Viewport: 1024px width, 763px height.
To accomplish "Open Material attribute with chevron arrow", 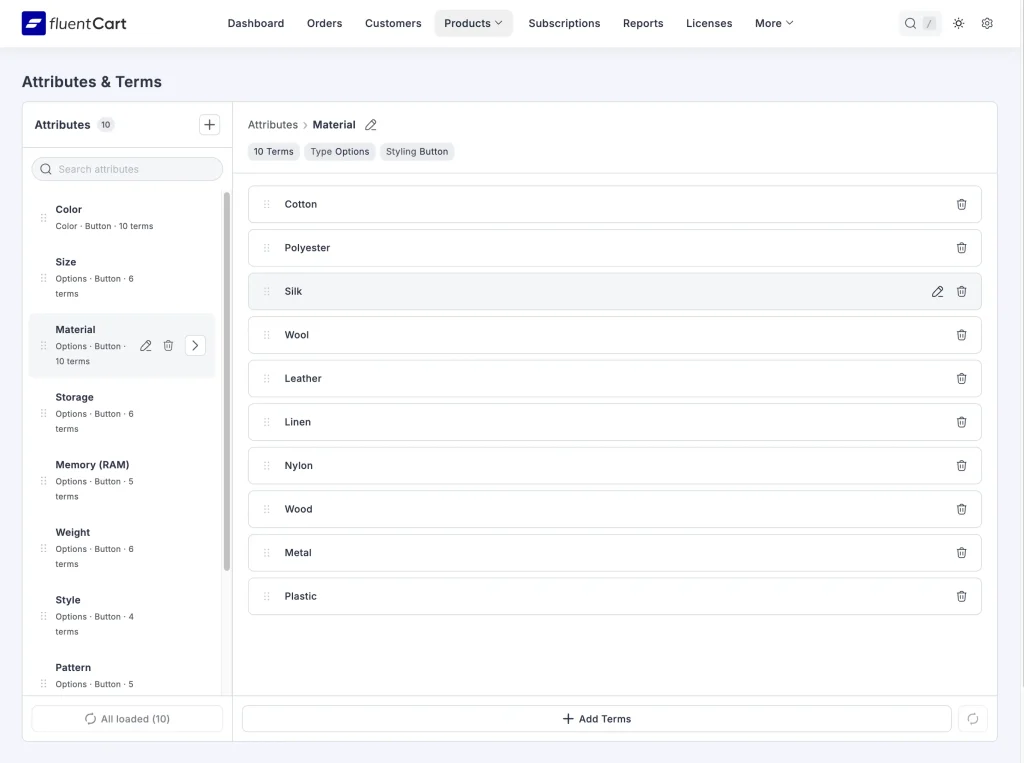I will [x=195, y=346].
